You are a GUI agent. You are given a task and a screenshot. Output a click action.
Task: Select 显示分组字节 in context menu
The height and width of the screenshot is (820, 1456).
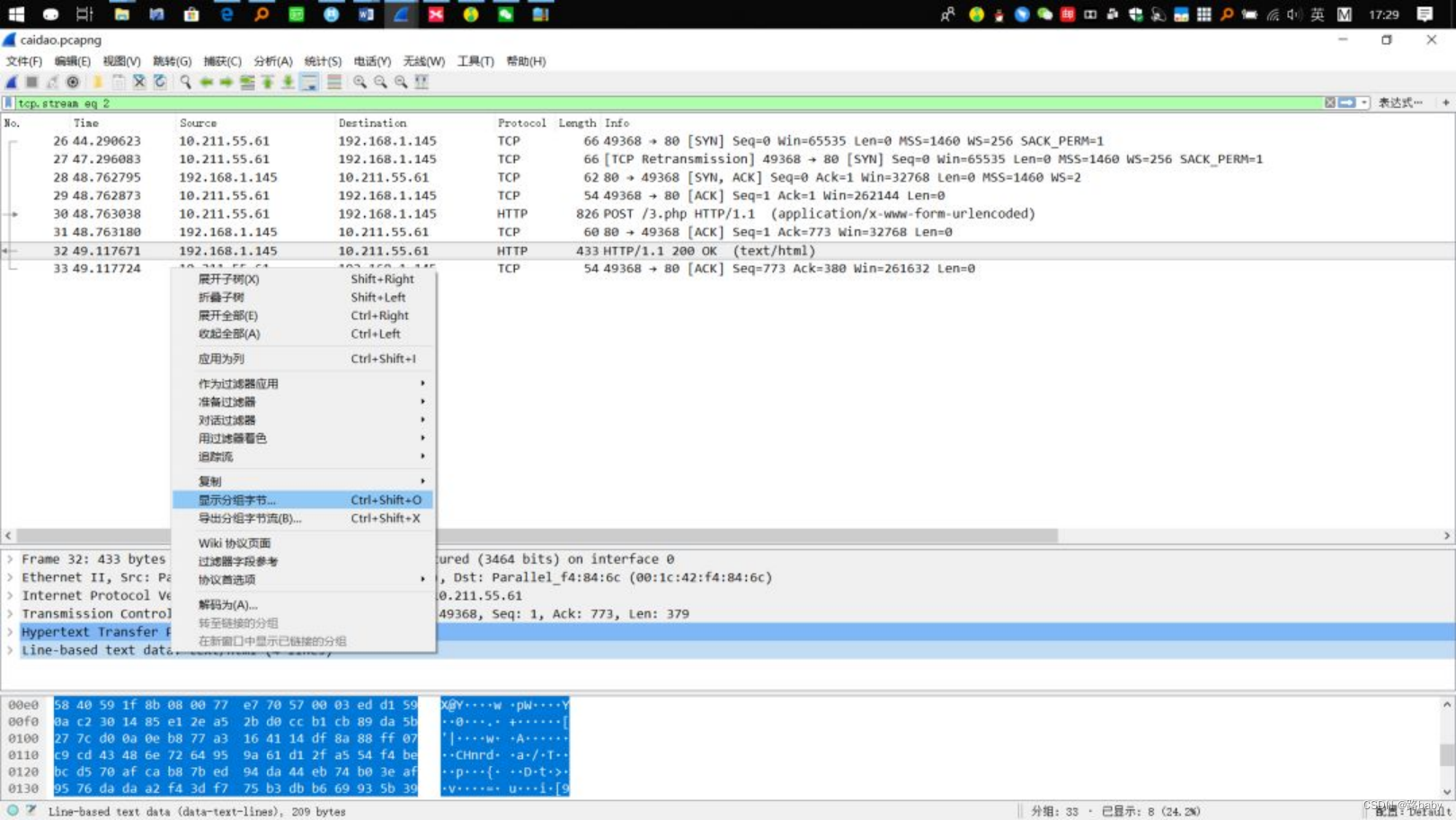(303, 500)
